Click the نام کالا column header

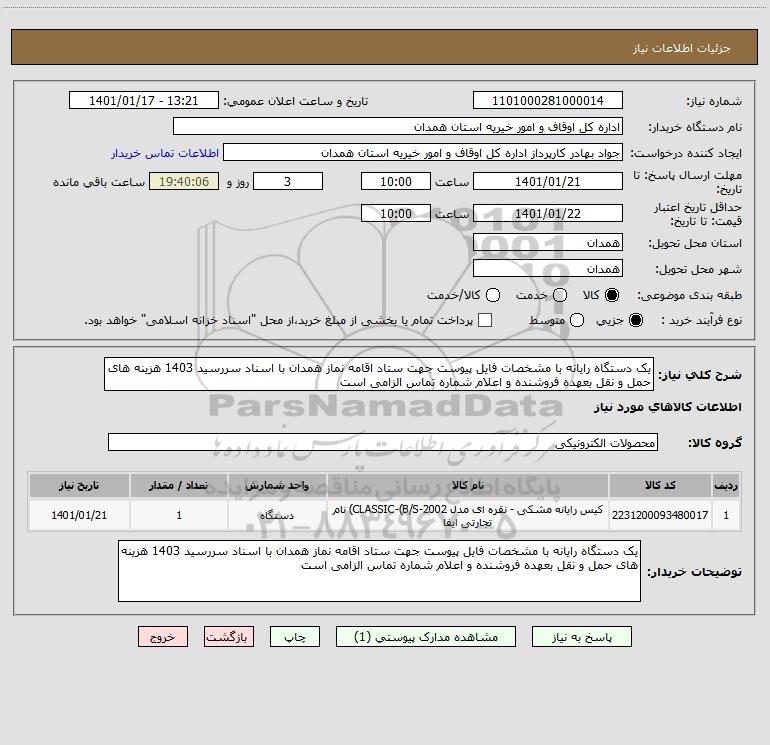point(468,485)
